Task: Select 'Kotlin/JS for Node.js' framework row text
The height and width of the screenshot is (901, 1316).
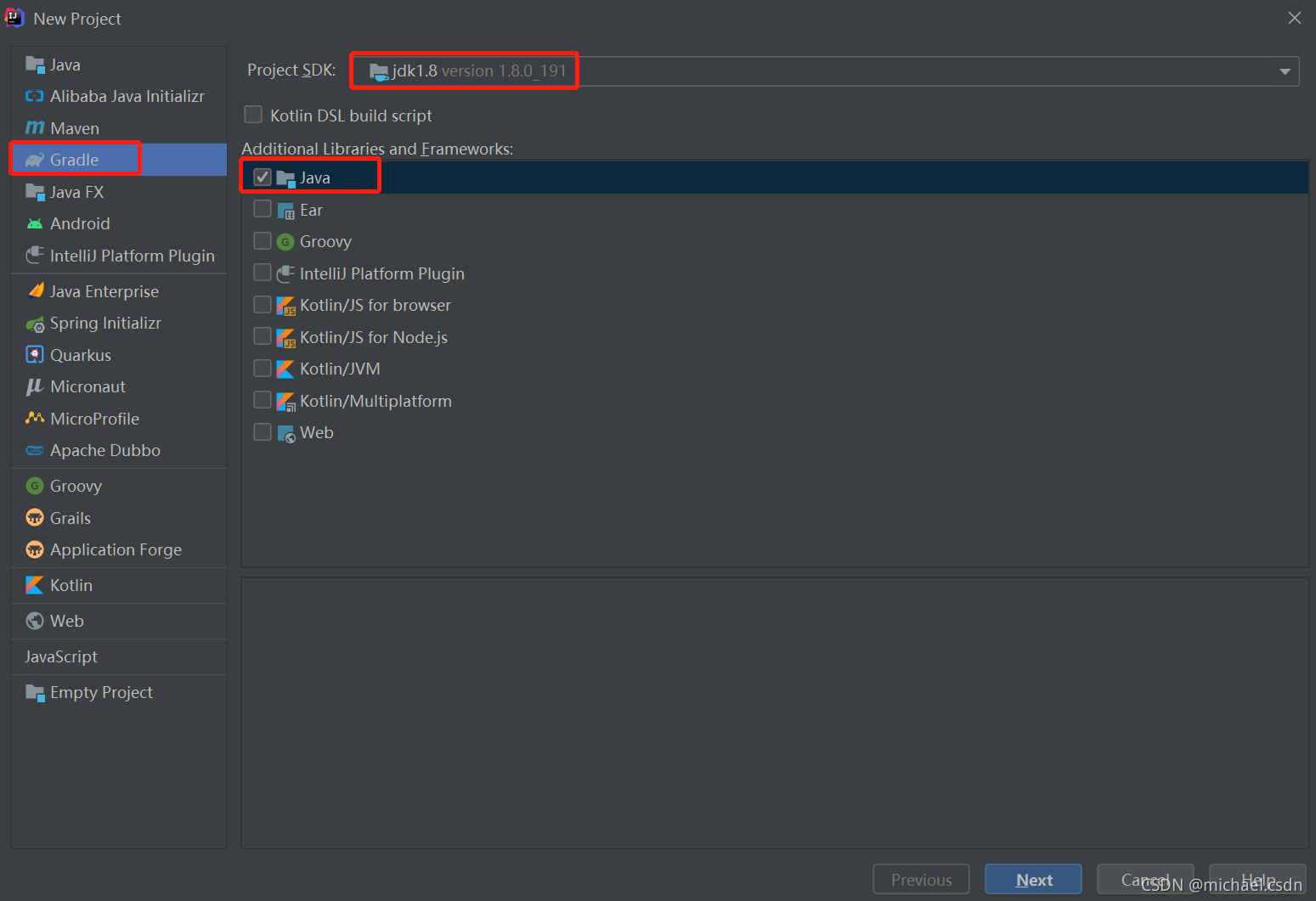Action: (x=374, y=337)
